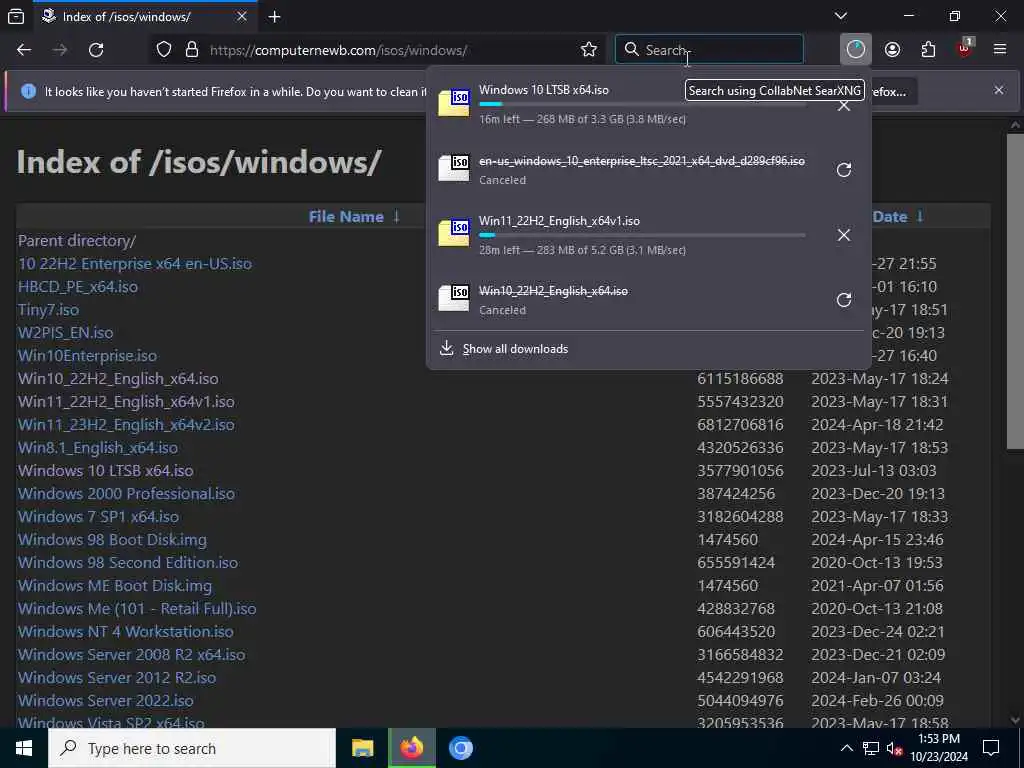Download the W2PIS_EN.iso file
The height and width of the screenshot is (768, 1024).
[x=65, y=332]
